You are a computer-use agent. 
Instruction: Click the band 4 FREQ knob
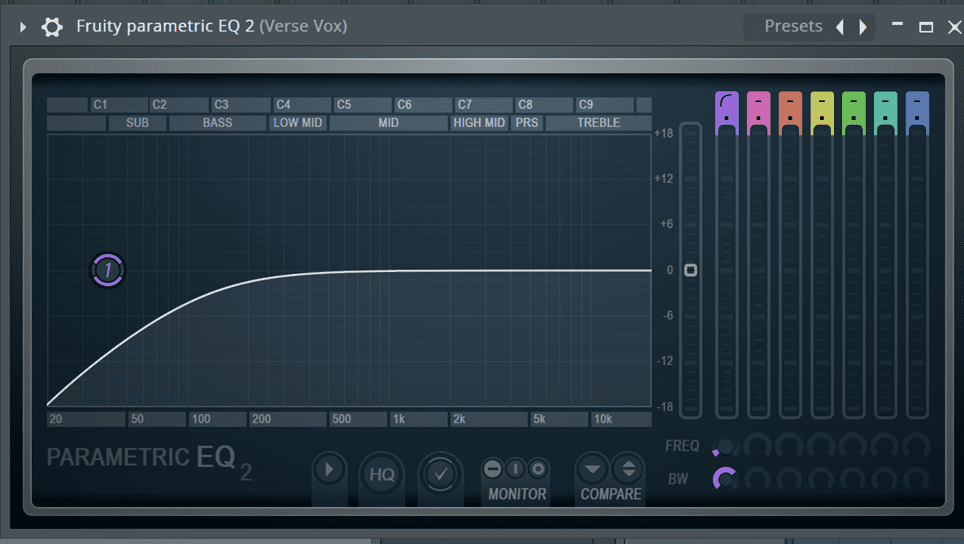click(821, 446)
